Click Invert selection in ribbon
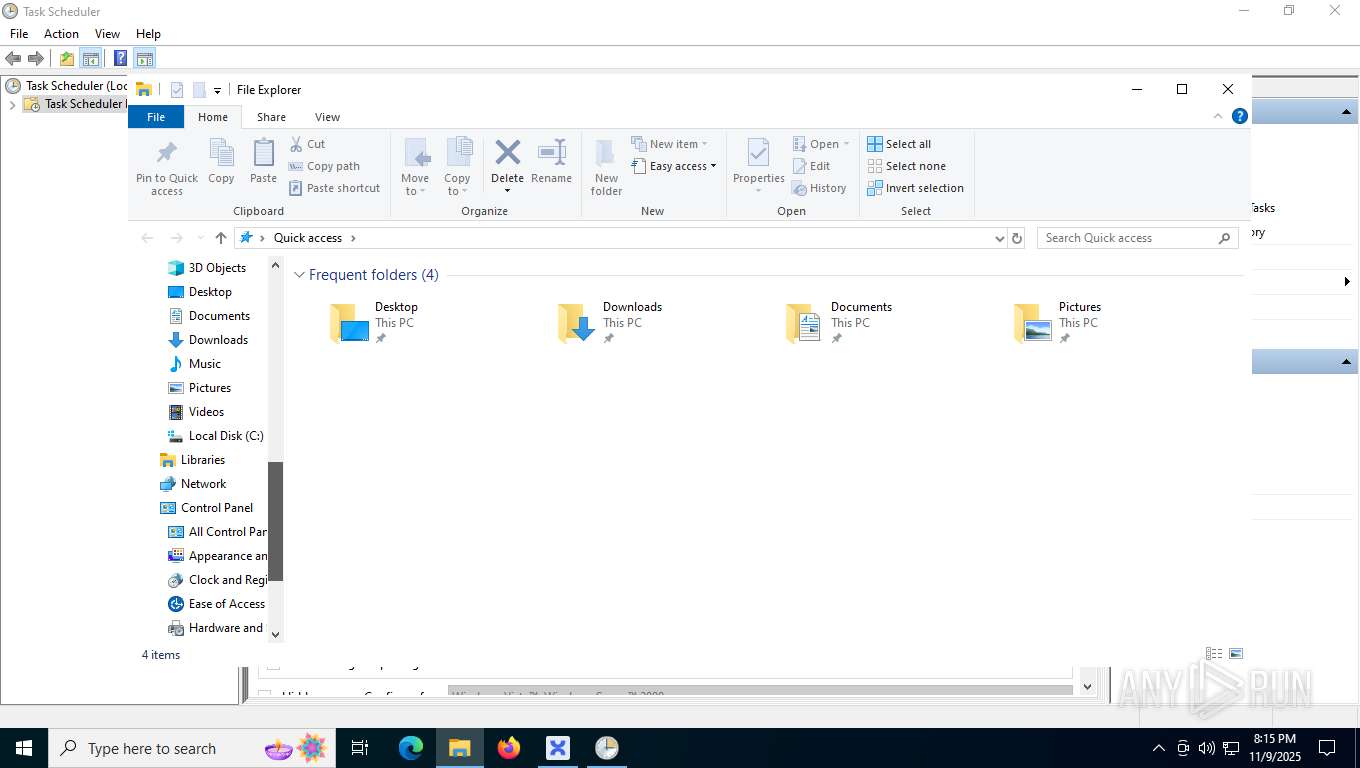Viewport: 1360px width, 768px height. click(x=915, y=188)
